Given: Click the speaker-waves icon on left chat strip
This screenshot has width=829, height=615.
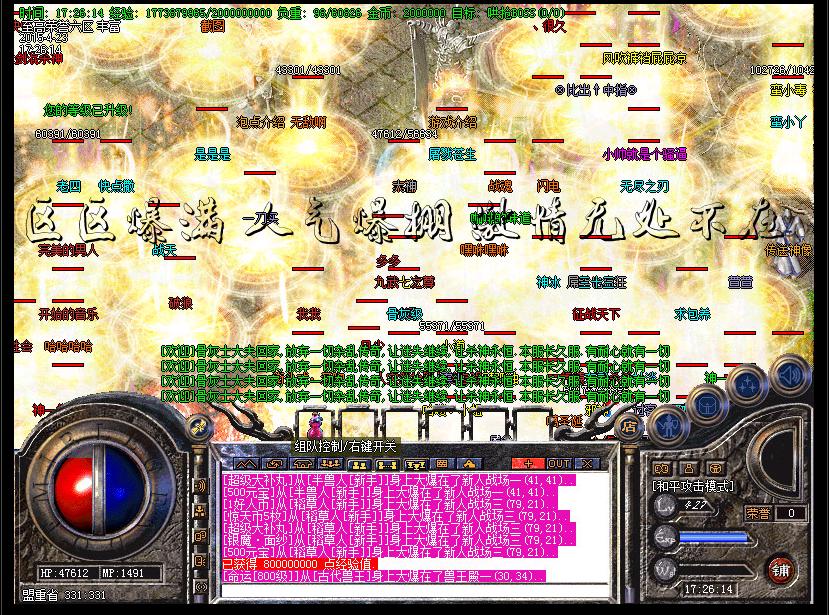Looking at the screenshot, I should 200,486.
